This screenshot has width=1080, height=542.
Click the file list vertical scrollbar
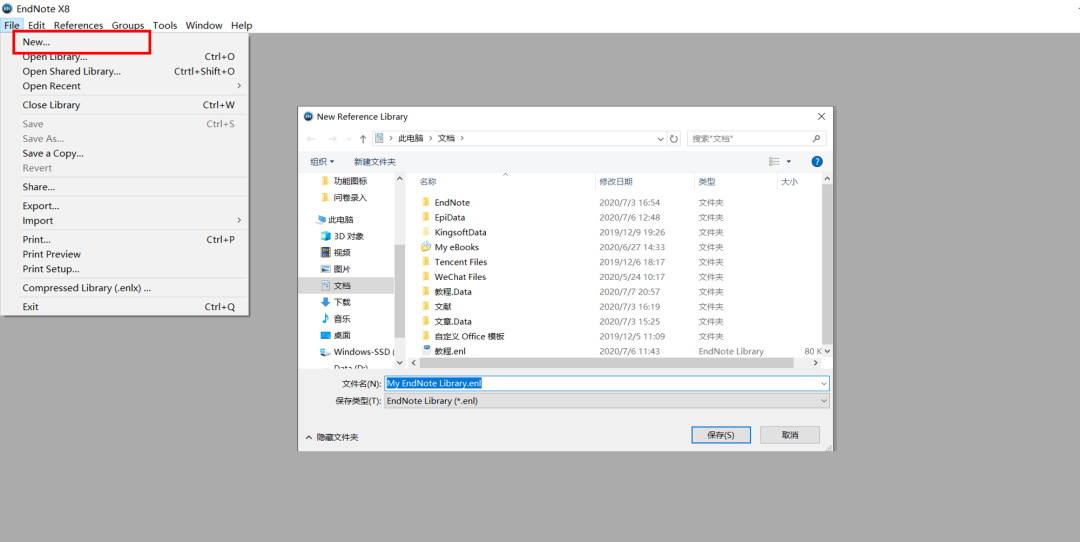click(827, 265)
